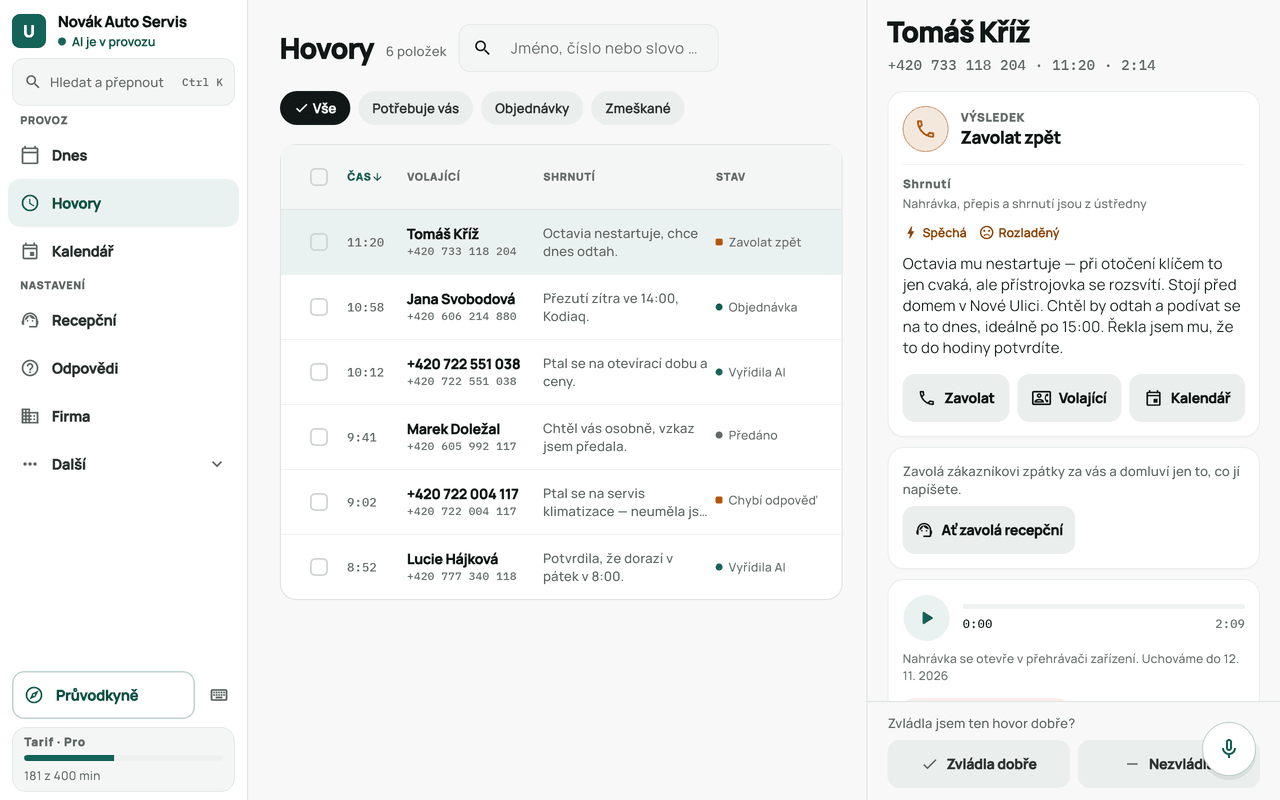Open the Odpovědi section
Image resolution: width=1280 pixels, height=800 pixels.
pos(123,368)
